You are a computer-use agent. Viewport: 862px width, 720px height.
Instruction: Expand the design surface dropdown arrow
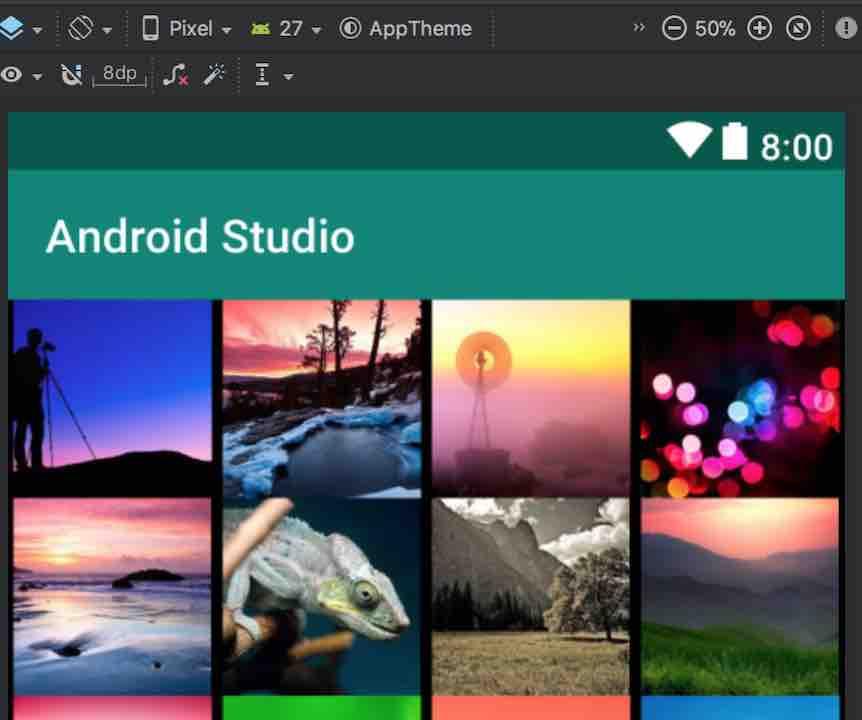37,30
